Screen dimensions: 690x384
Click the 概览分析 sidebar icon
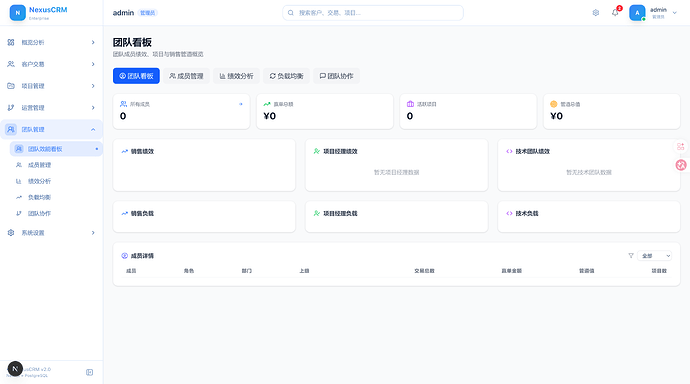tap(11, 42)
